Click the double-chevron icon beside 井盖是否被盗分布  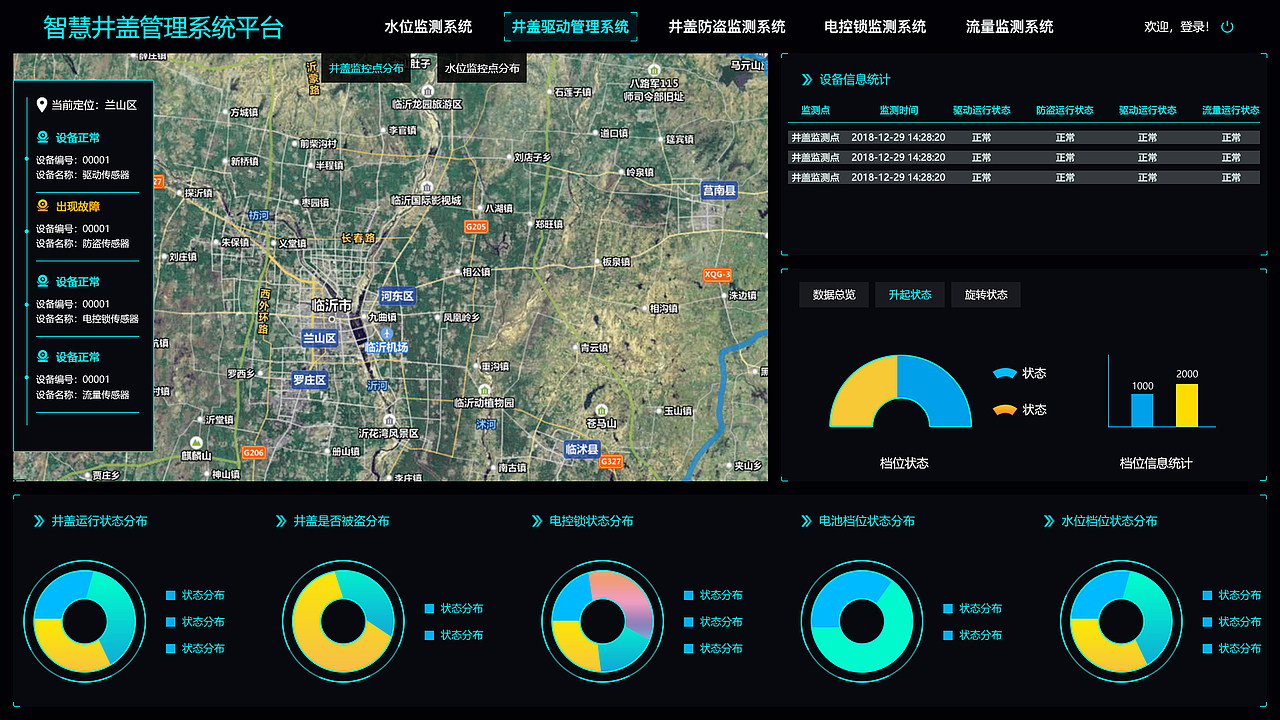(281, 521)
